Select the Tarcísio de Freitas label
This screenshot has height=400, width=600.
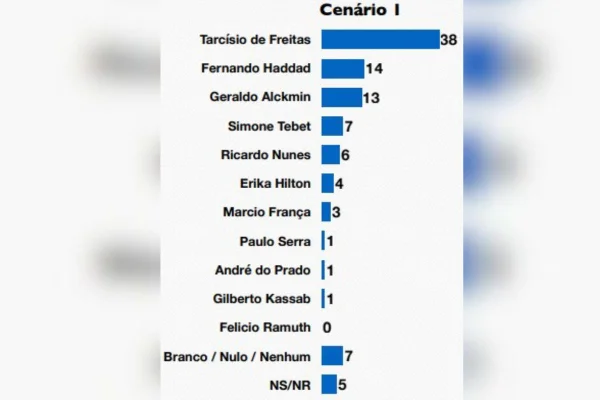tap(256, 40)
